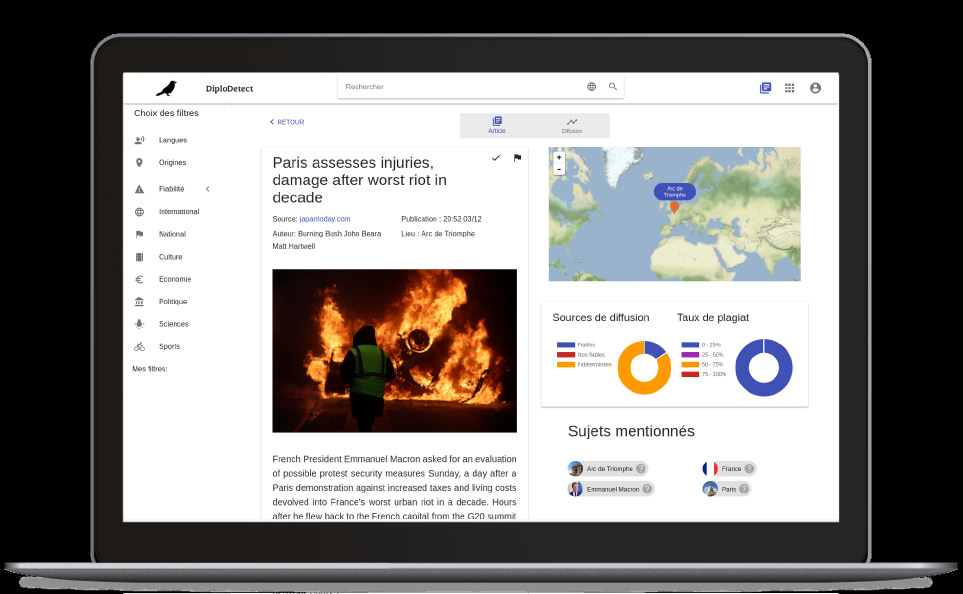This screenshot has height=594, width=963.
Task: Zoom in on the map
Action: pos(559,157)
